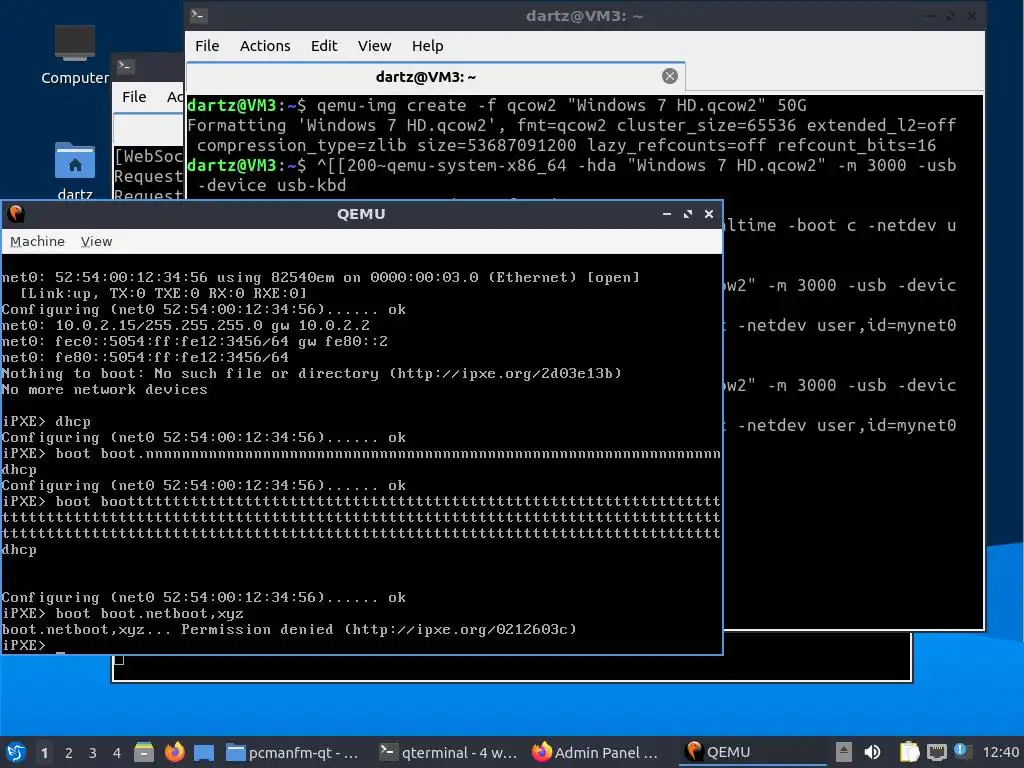Viewport: 1024px width, 768px height.
Task: Click 'boot boot.netboot,xyz' line in QEMU
Action: pos(123,613)
